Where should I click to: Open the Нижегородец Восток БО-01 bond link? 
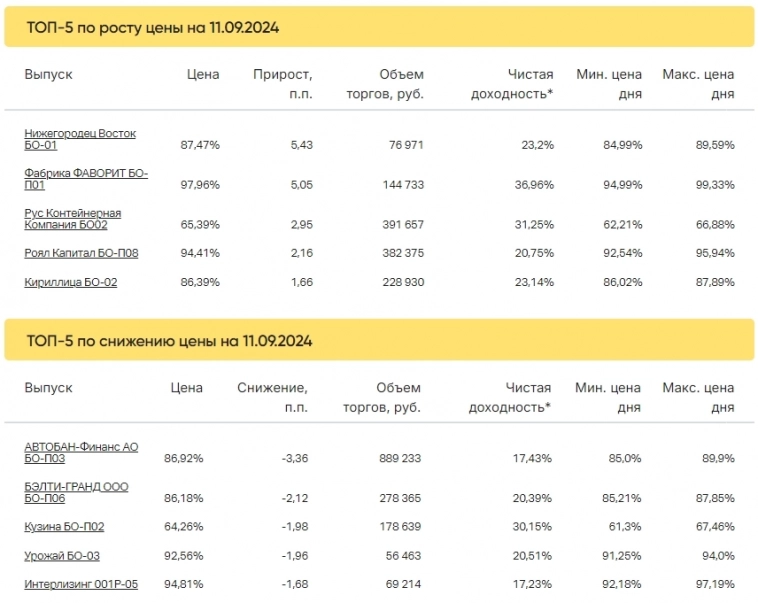click(x=80, y=139)
